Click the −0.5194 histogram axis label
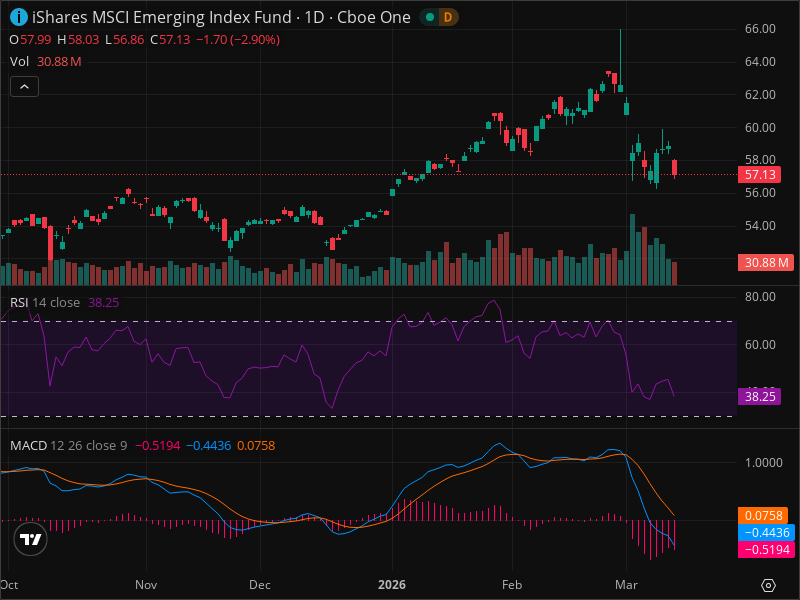This screenshot has width=800, height=600. pos(766,549)
